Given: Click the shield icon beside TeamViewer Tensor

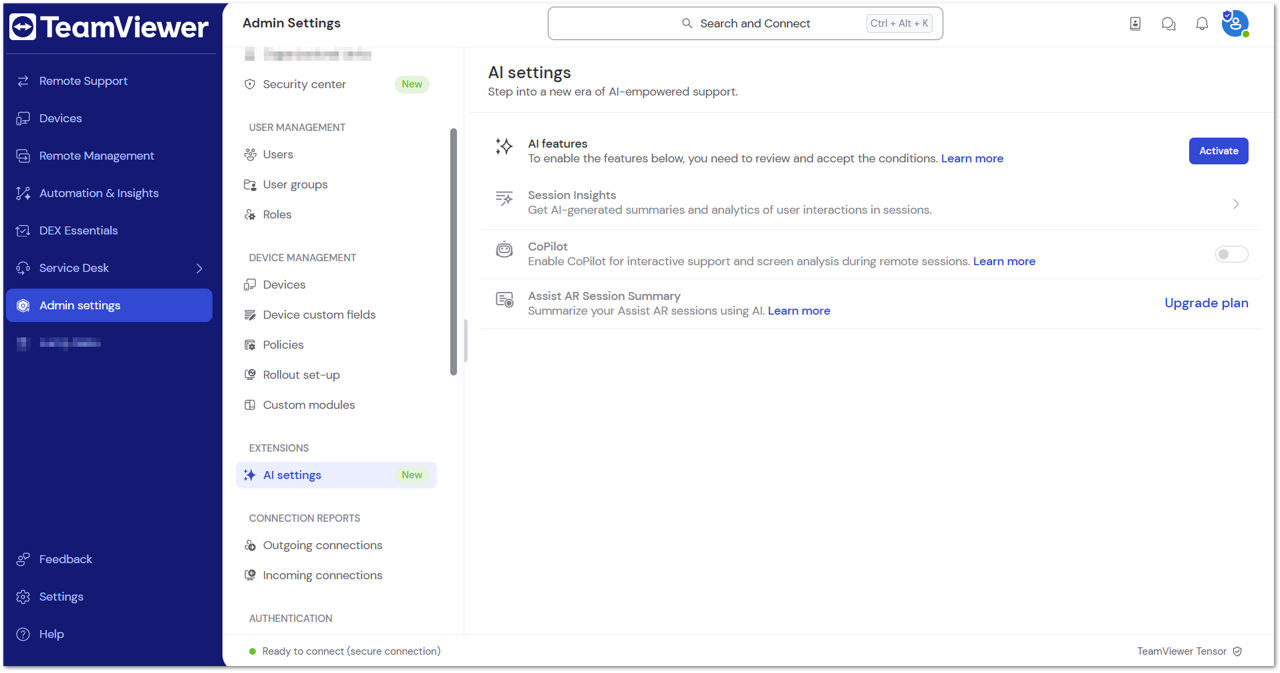Looking at the screenshot, I should pos(1237,651).
